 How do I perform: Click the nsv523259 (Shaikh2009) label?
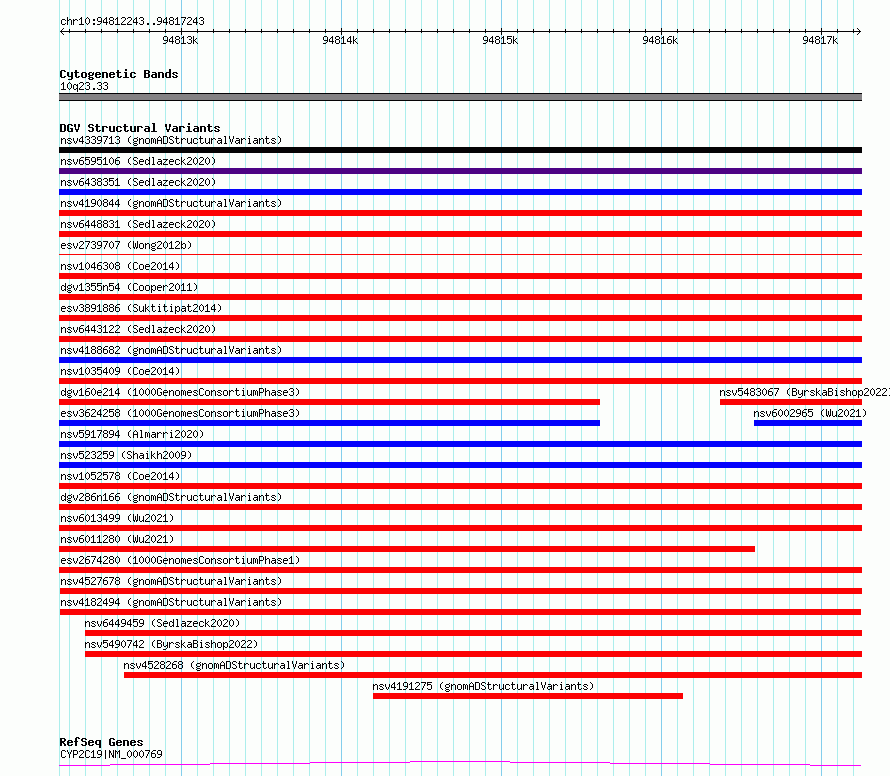[126, 455]
